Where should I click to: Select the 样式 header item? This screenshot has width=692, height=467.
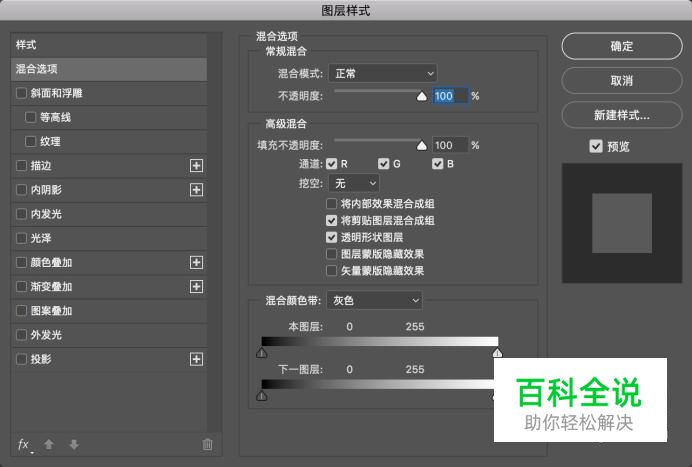109,45
